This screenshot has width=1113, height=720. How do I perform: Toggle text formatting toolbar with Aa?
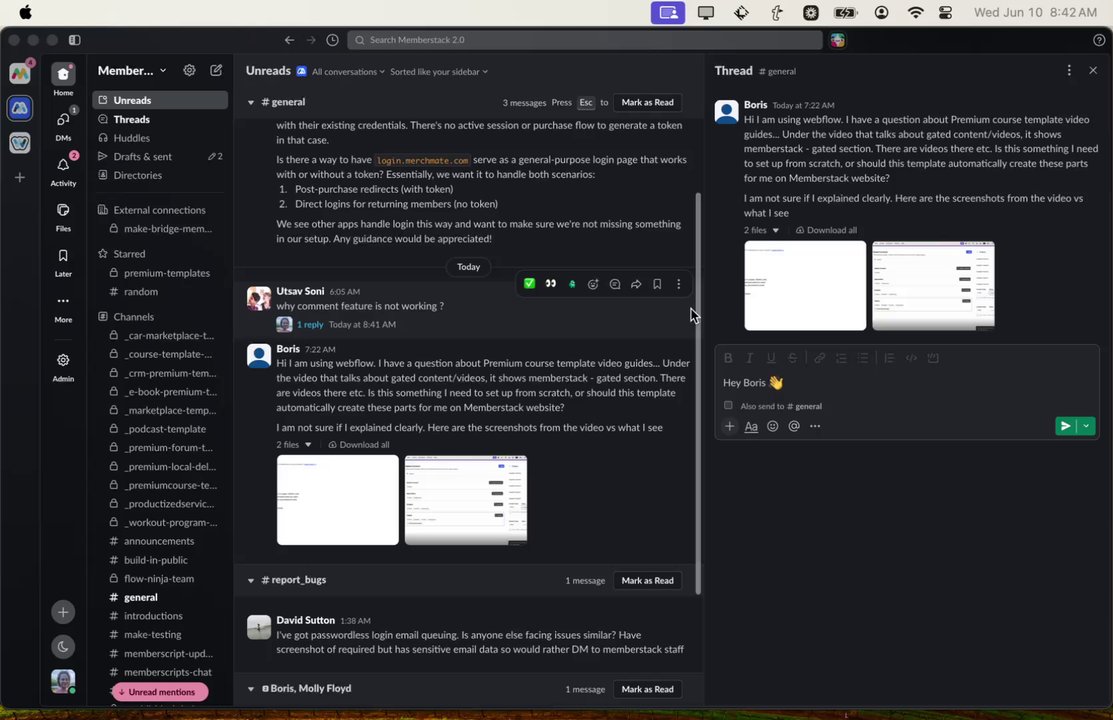[751, 426]
